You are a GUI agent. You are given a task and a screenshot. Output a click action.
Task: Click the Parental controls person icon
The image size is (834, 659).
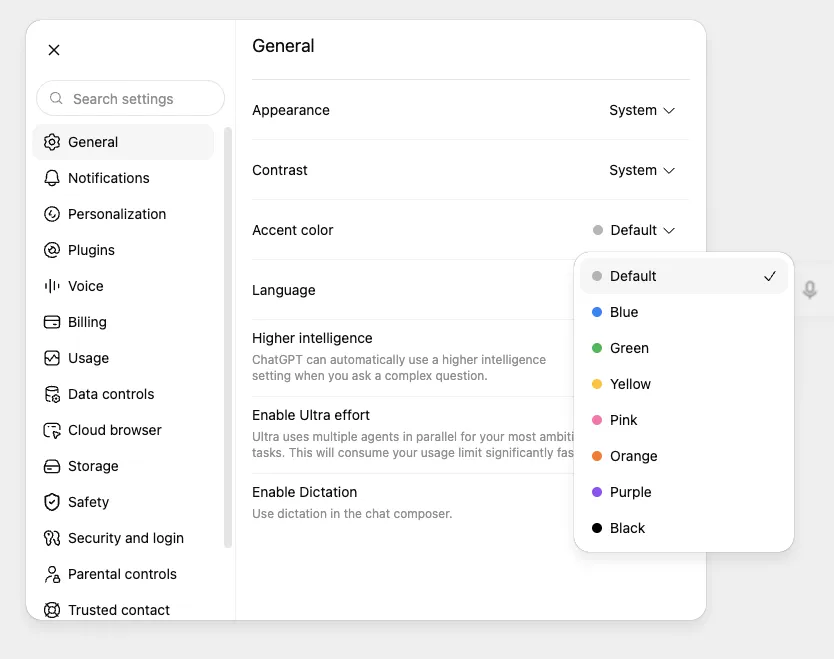52,574
